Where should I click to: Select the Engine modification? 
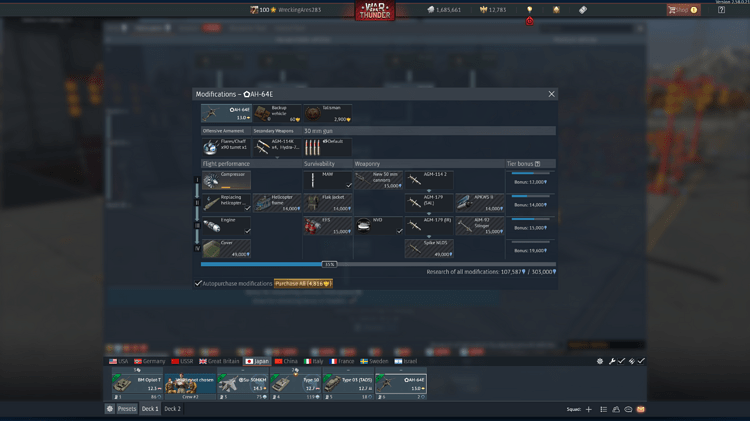[226, 226]
